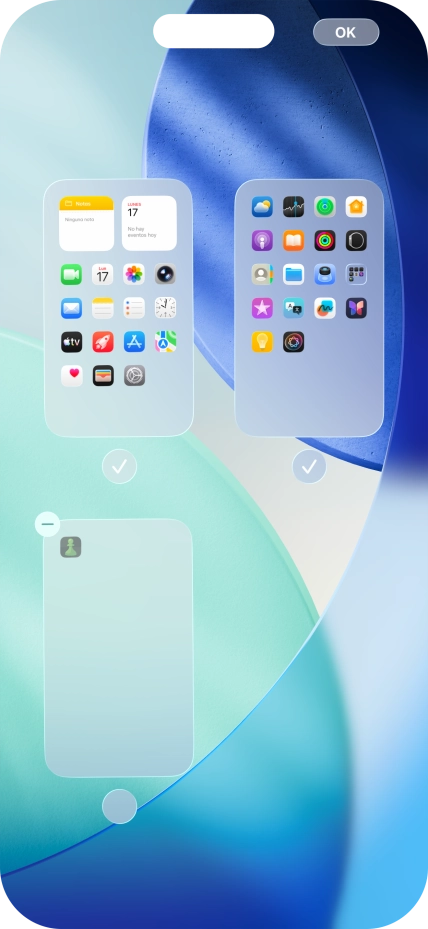Uncheck the first home screen page
The image size is (428, 929).
(119, 467)
